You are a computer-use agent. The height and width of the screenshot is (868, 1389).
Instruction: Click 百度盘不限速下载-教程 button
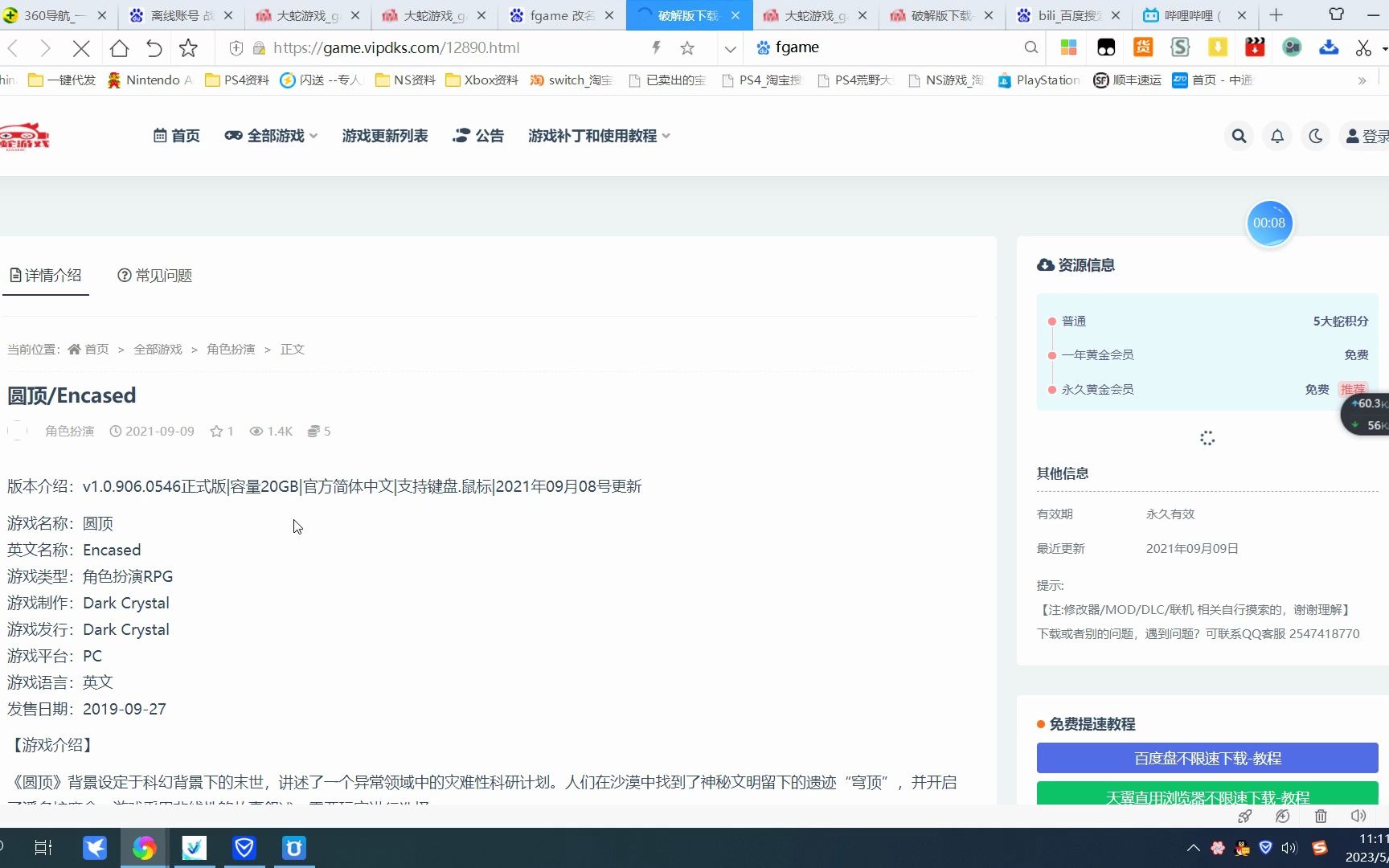coord(1207,758)
